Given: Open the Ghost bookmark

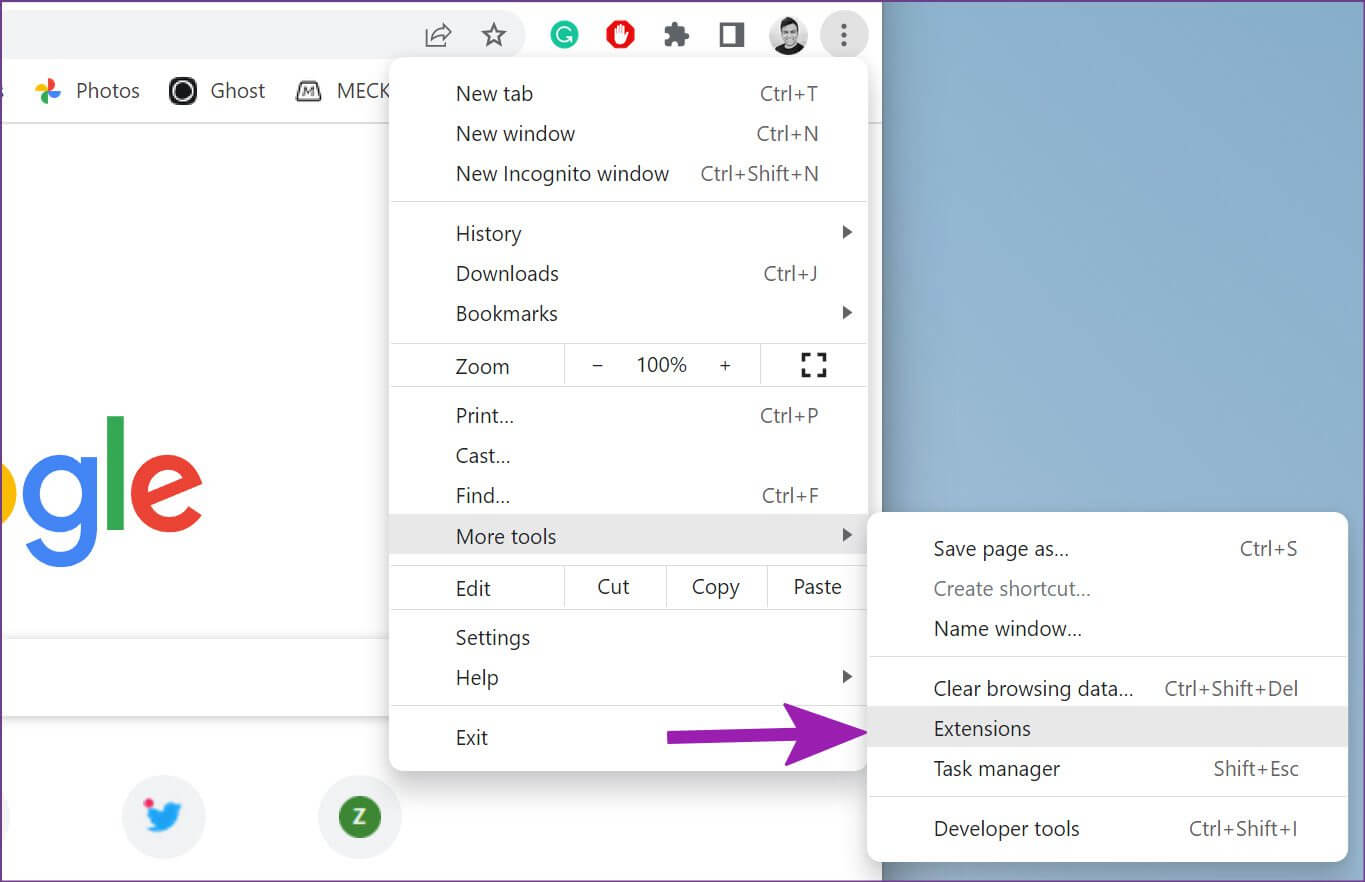Looking at the screenshot, I should click(x=217, y=91).
